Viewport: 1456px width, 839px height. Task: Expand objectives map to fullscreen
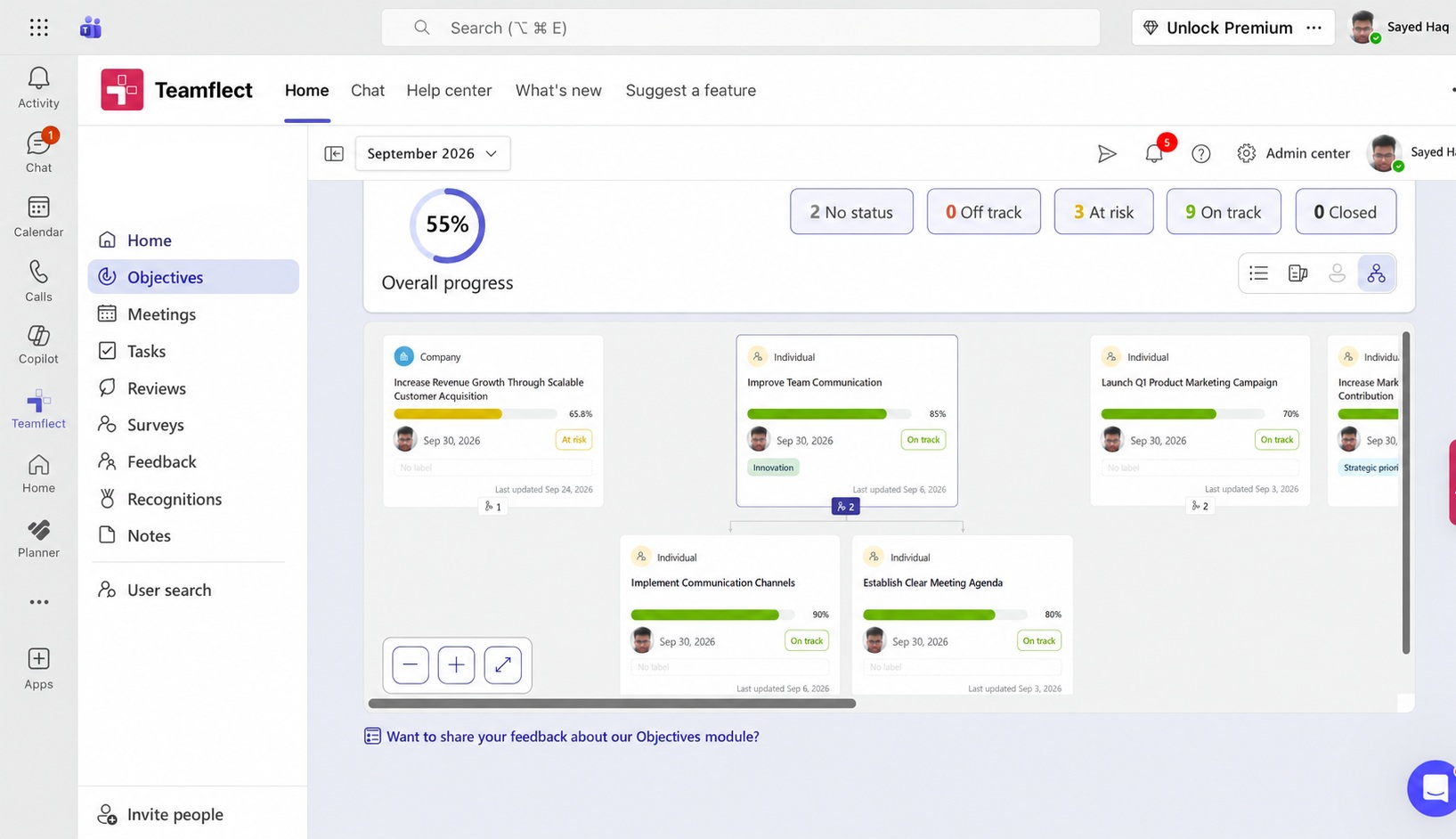502,664
